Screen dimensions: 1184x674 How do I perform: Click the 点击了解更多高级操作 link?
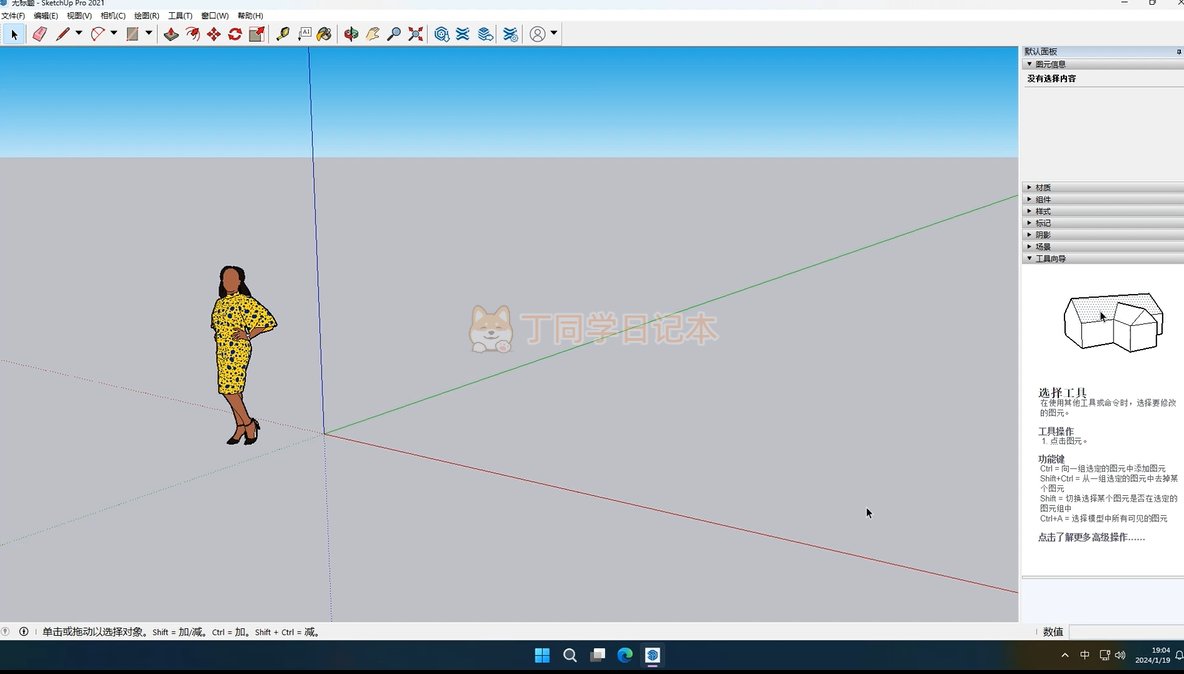coord(1091,538)
